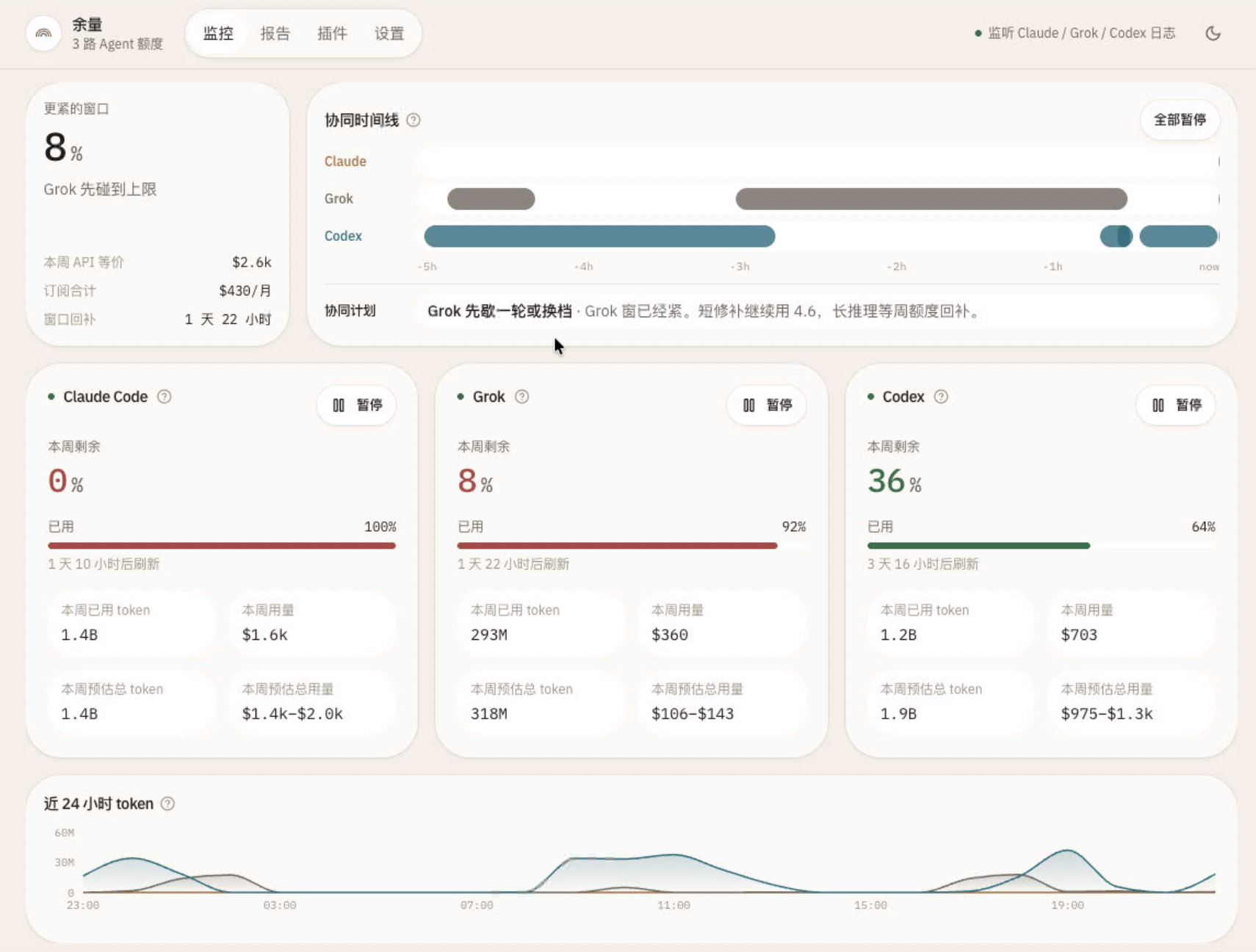Click the Grok timeline row label
This screenshot has height=952, width=1256.
tap(339, 198)
